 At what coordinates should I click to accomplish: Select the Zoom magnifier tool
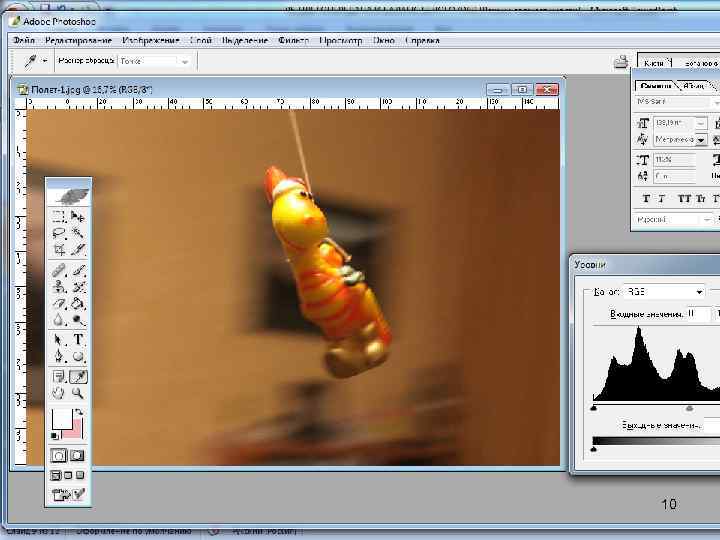(78, 393)
